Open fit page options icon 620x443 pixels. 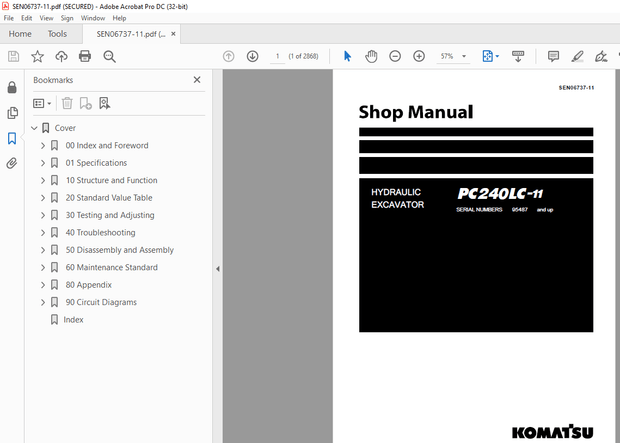point(490,57)
